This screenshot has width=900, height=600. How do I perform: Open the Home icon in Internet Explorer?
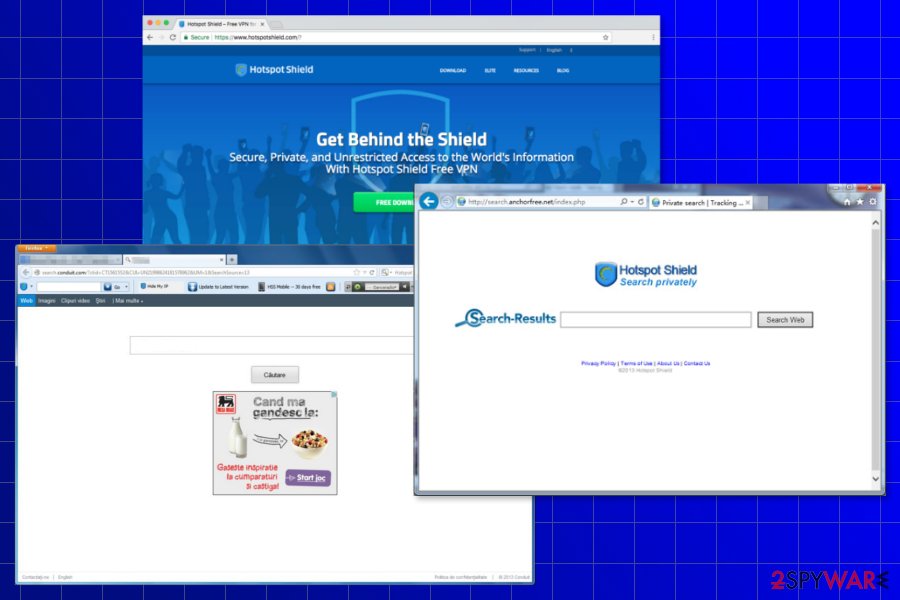point(847,202)
